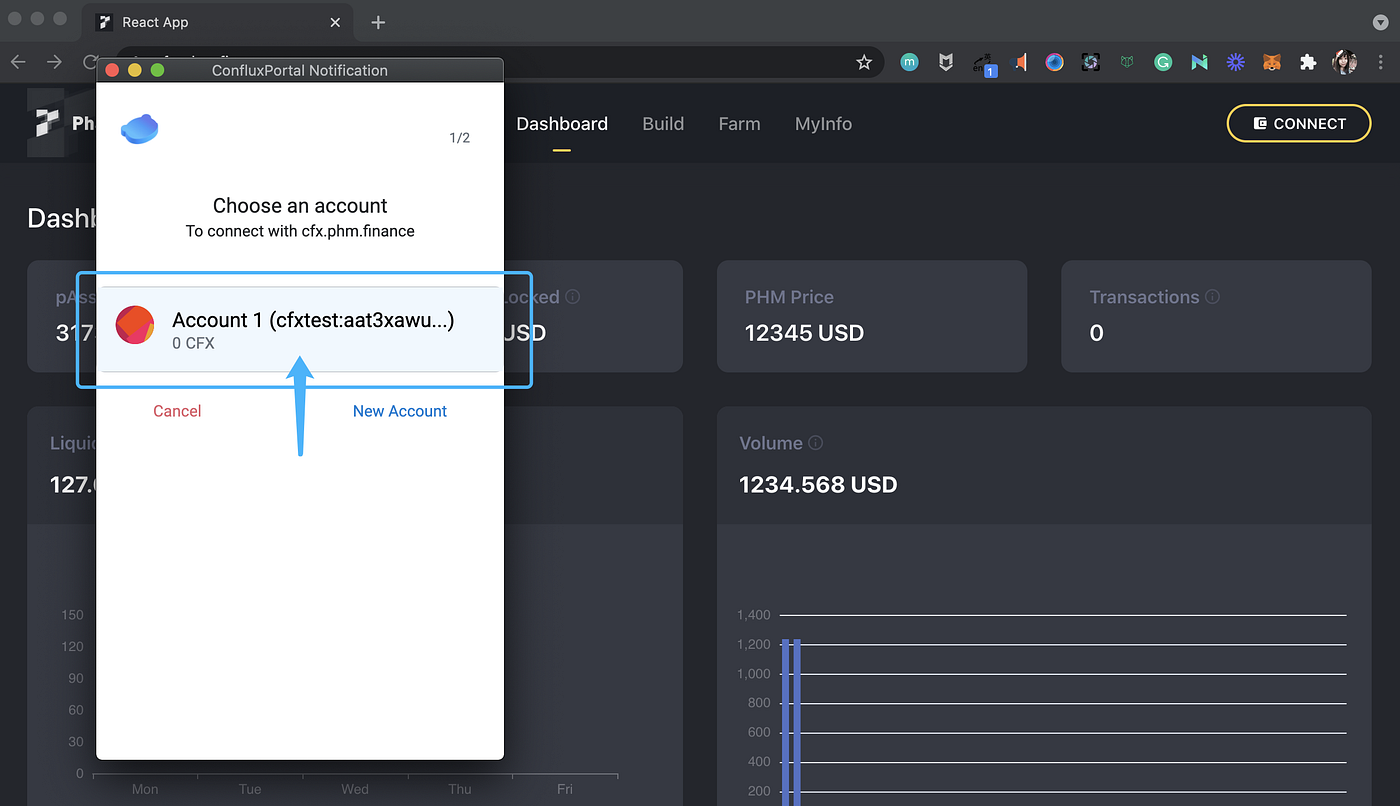Open the colorful circle extension icon

(x=1055, y=62)
